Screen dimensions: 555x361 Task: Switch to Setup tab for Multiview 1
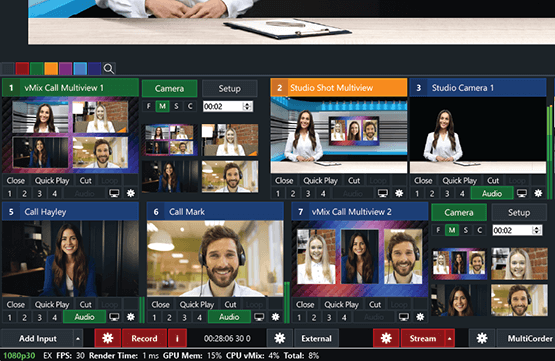[x=229, y=88]
